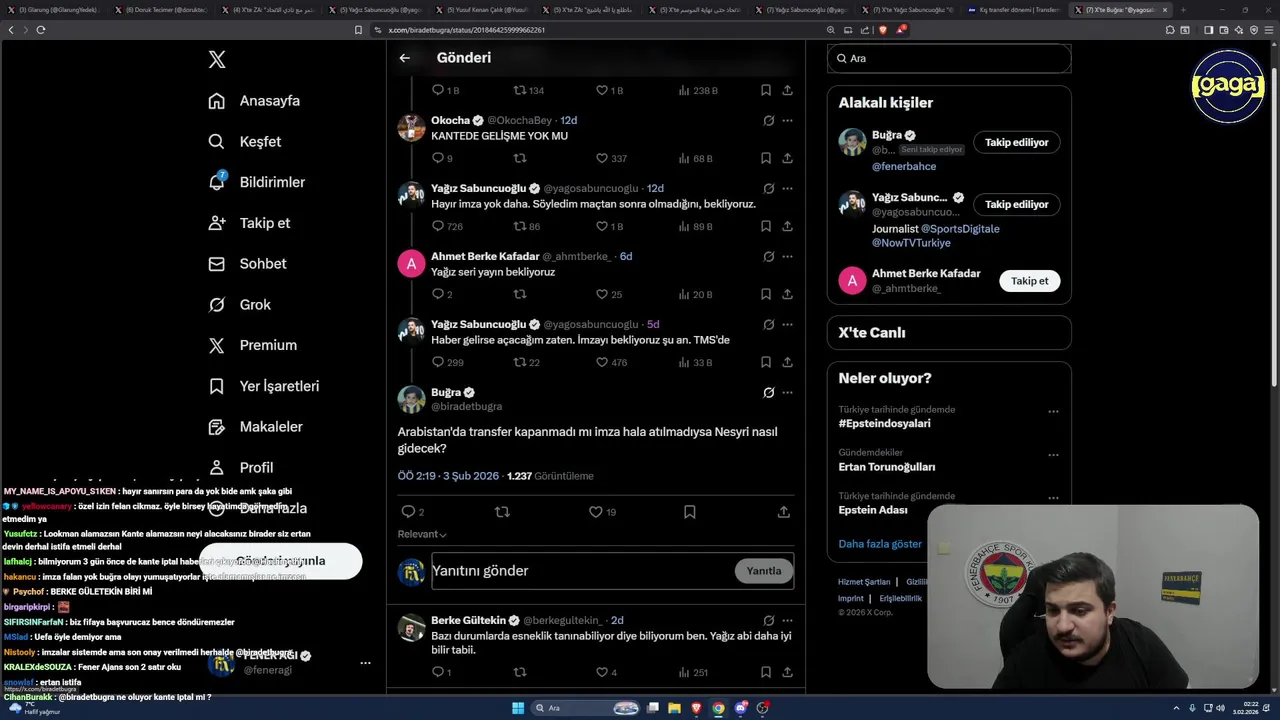This screenshot has width=1280, height=720.
Task: Open Keşfet explore page
Action: 244,142
